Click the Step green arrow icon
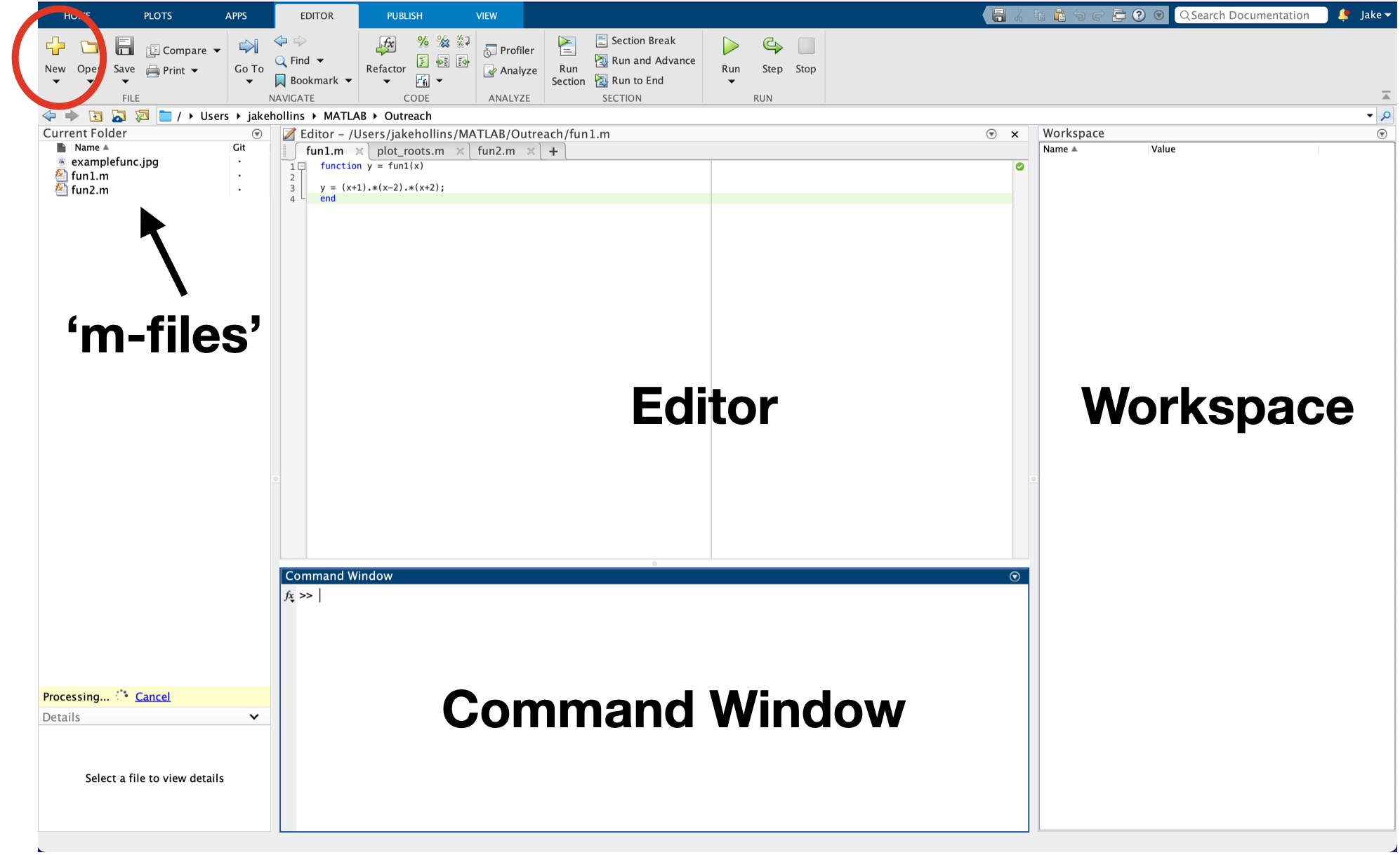This screenshot has height=855, width=1400. [772, 46]
